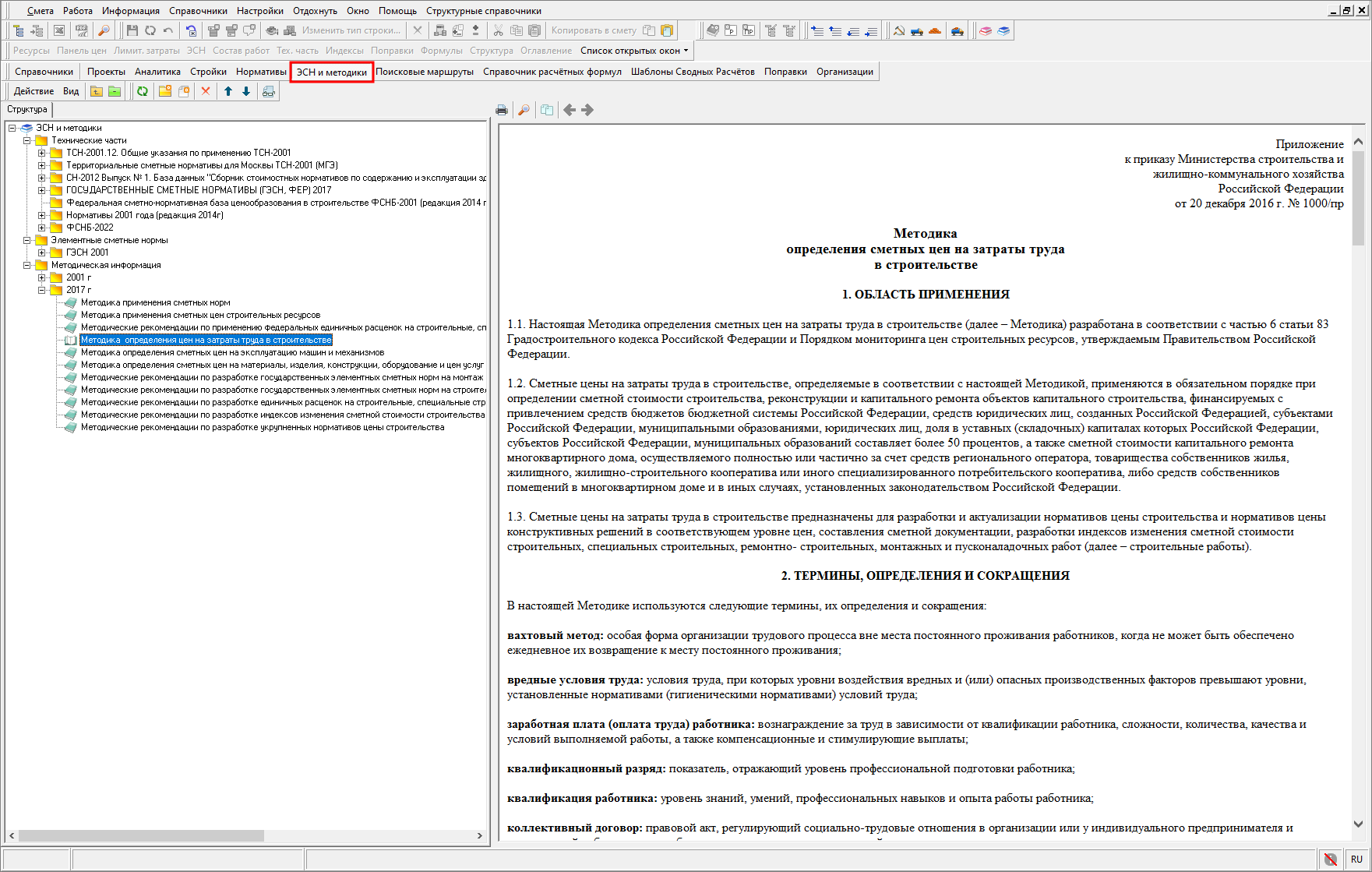Open 'Поисковые маршруты' section
The width and height of the screenshot is (1372, 872).
click(424, 72)
